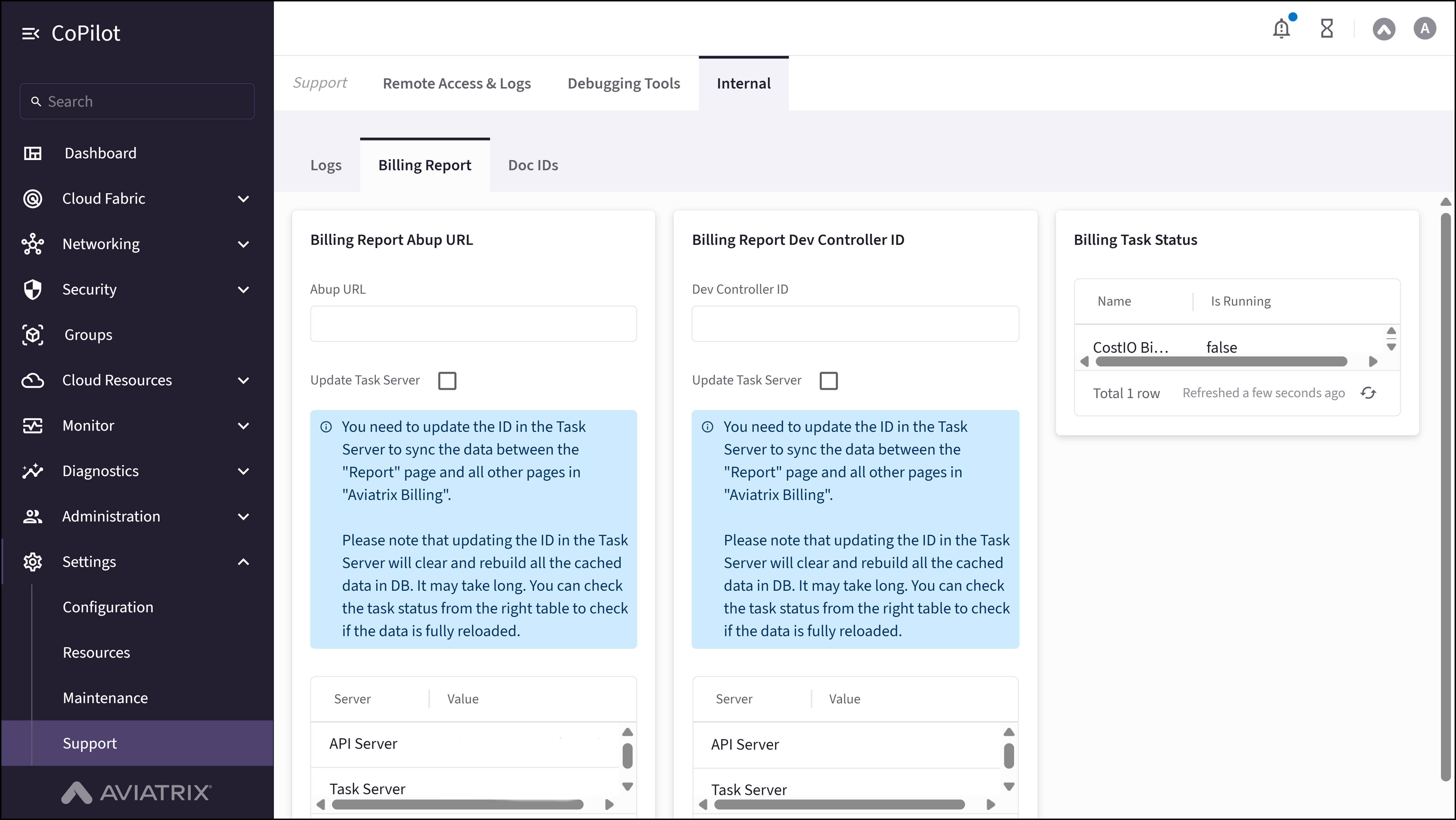The height and width of the screenshot is (820, 1456).
Task: Open Cloud Resources via its cloud icon
Action: (33, 380)
